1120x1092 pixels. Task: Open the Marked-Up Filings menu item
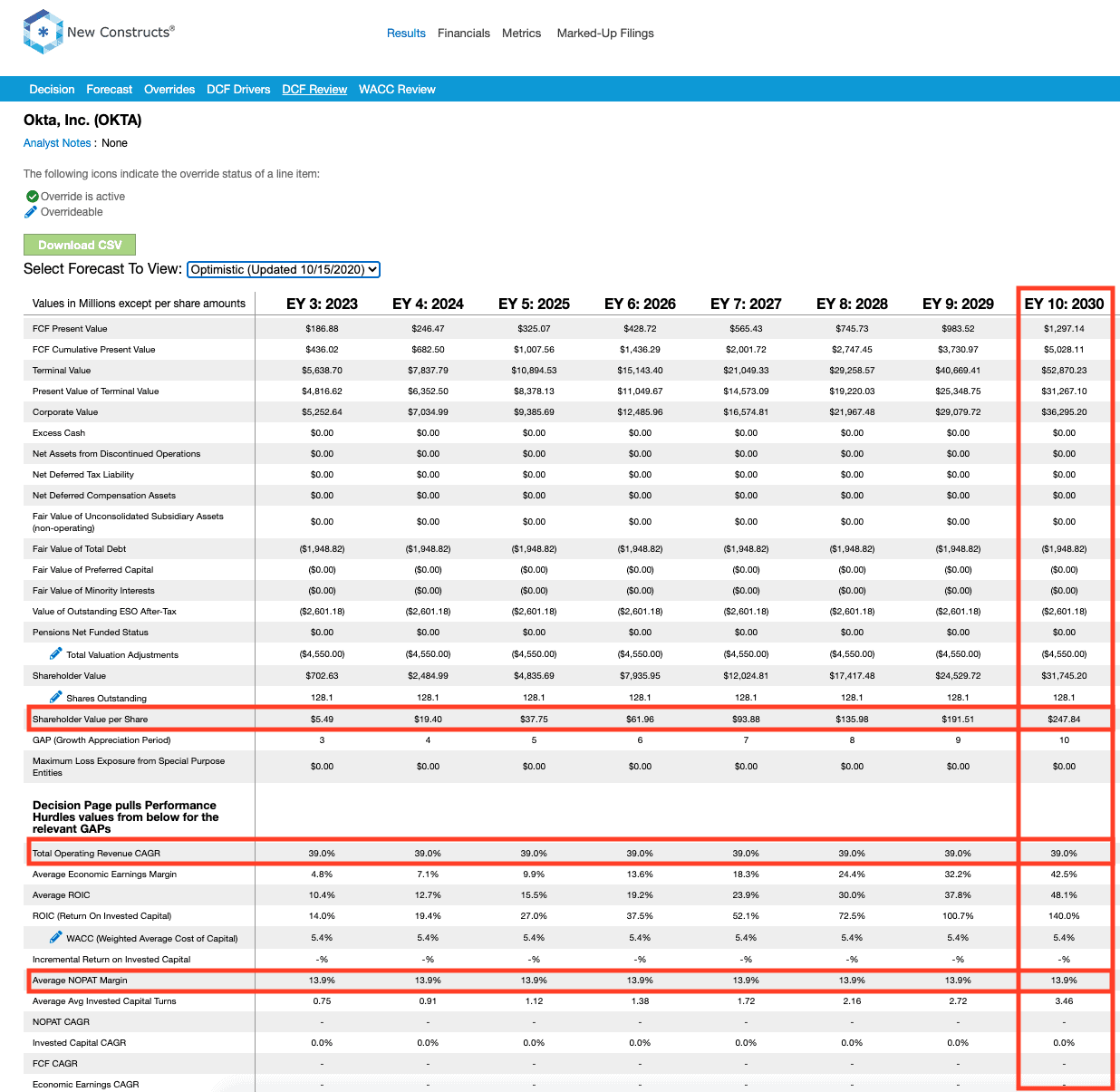tap(605, 34)
